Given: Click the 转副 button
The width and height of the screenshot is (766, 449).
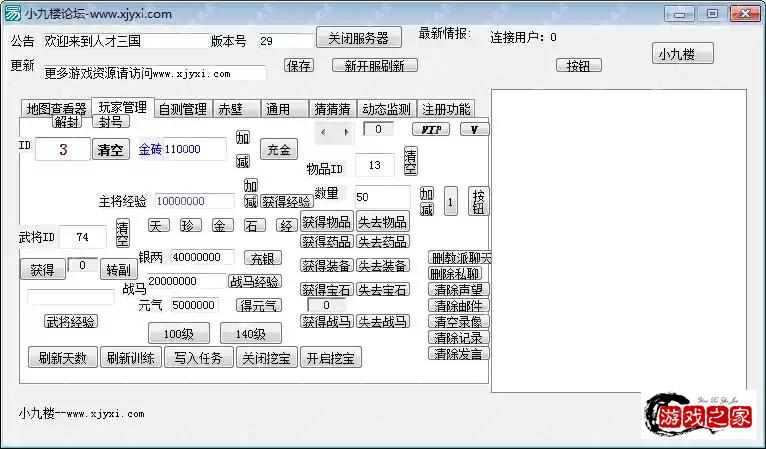Looking at the screenshot, I should pyautogui.click(x=119, y=269).
